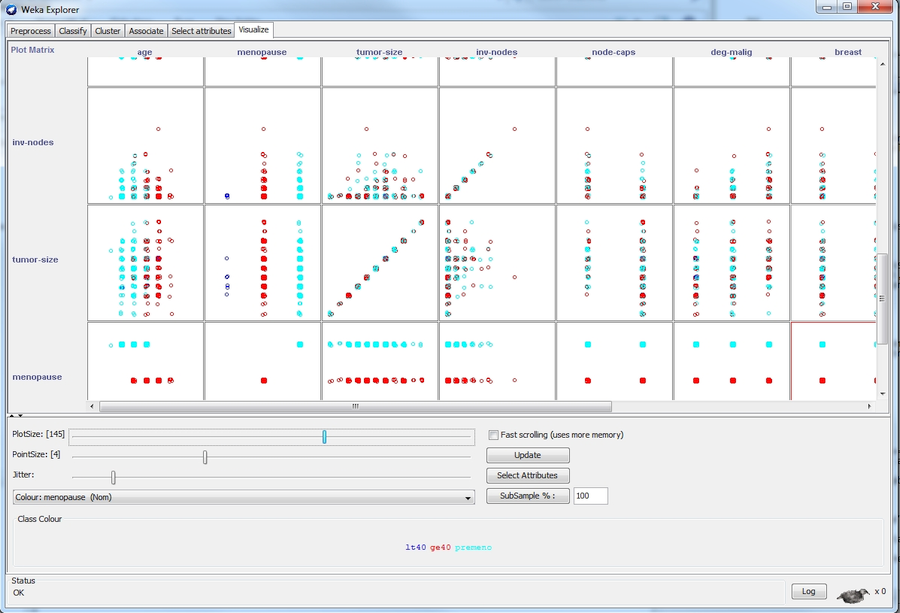
Task: Click the Jitter slider handle
Action: coord(113,477)
